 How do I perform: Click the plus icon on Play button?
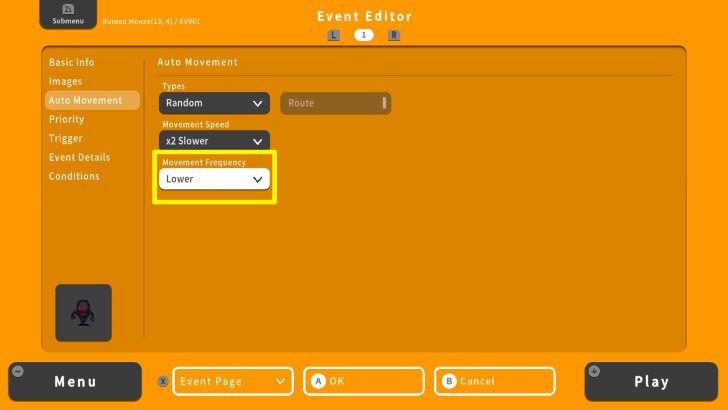pyautogui.click(x=594, y=371)
